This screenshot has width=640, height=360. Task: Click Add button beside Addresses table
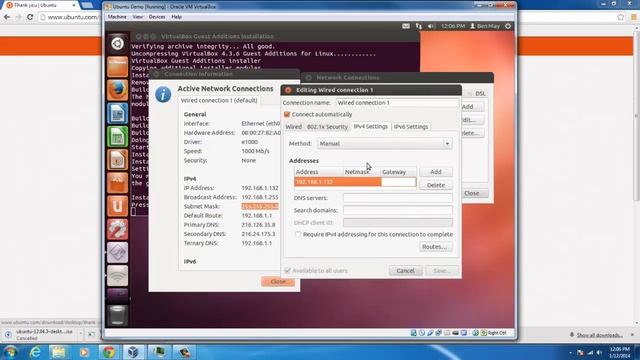point(436,172)
